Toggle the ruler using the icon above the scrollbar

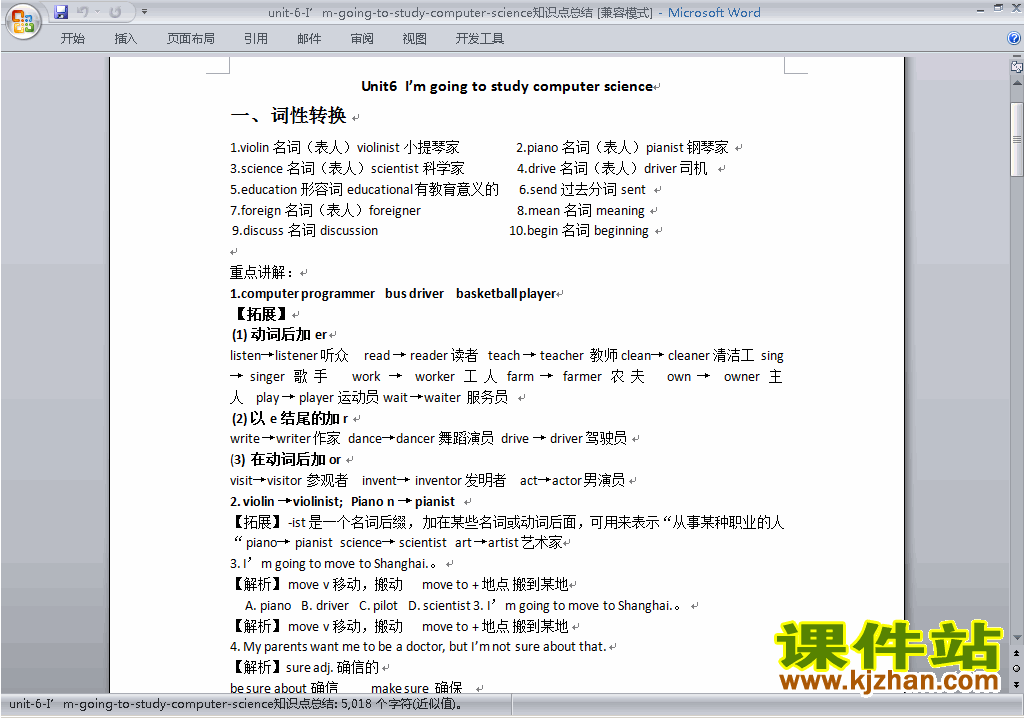[x=1016, y=65]
